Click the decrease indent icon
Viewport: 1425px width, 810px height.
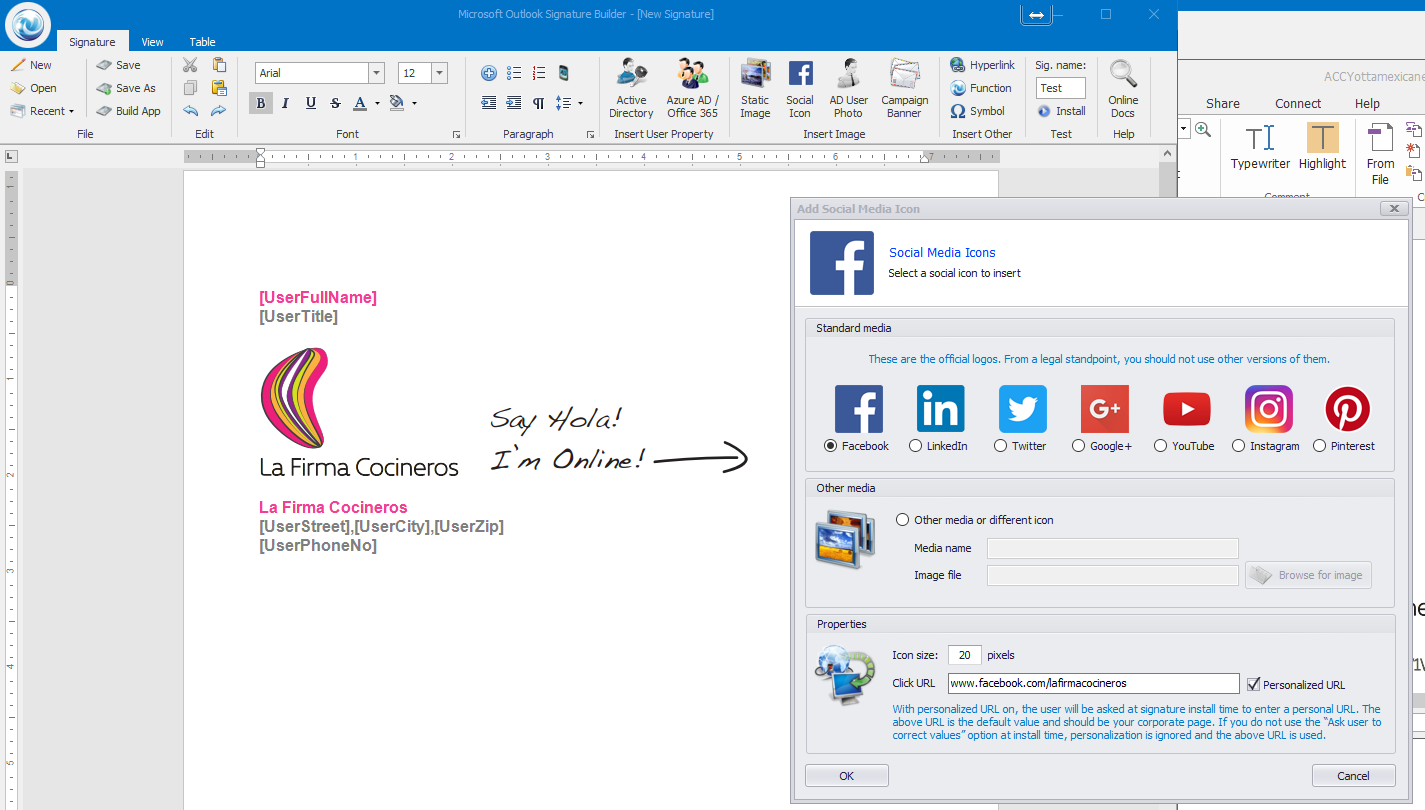489,103
